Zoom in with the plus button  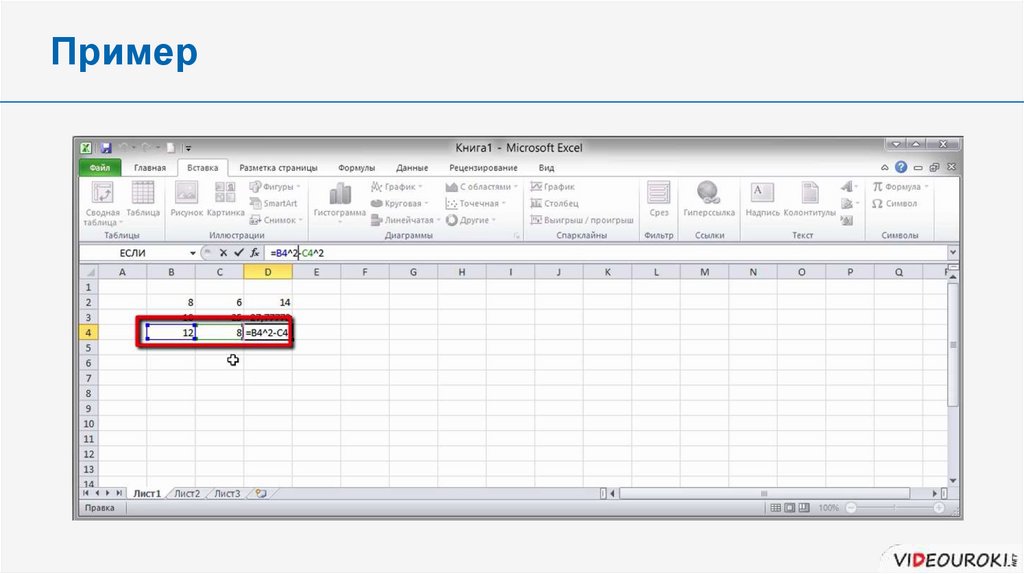coord(938,507)
